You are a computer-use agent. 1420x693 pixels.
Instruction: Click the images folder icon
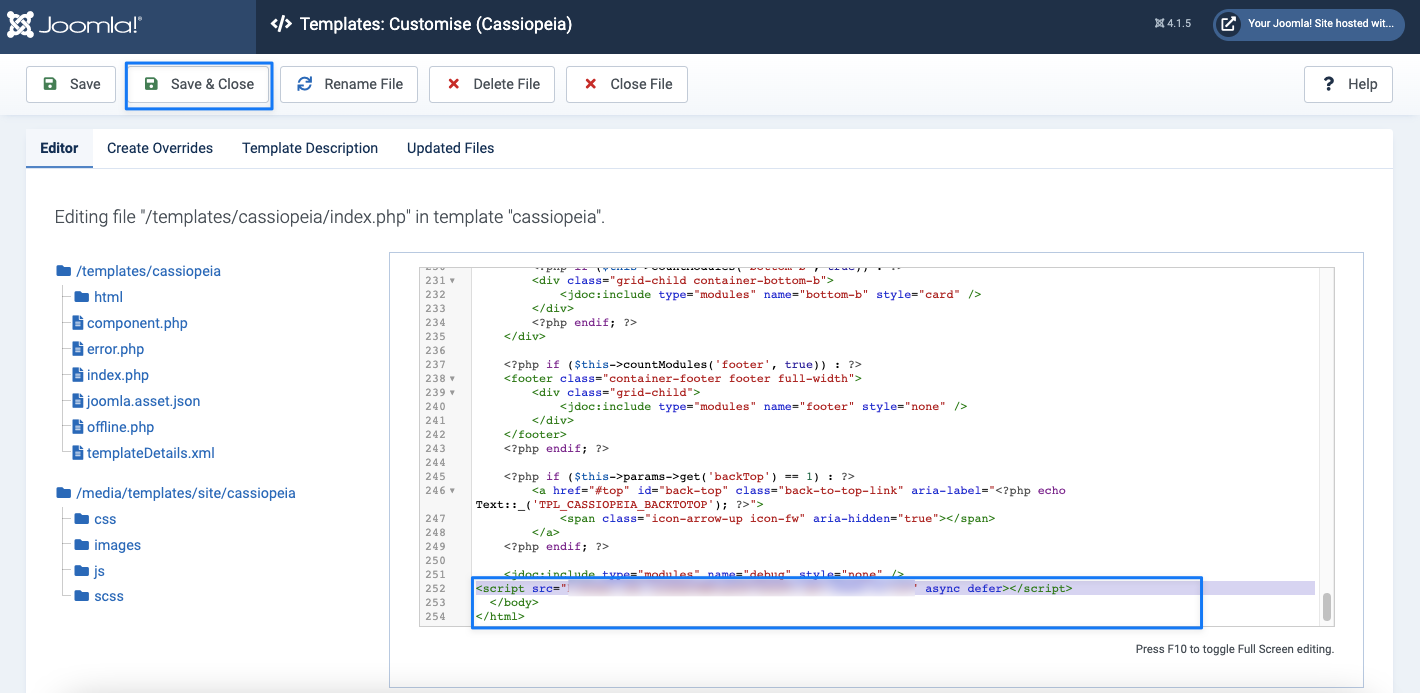82,545
